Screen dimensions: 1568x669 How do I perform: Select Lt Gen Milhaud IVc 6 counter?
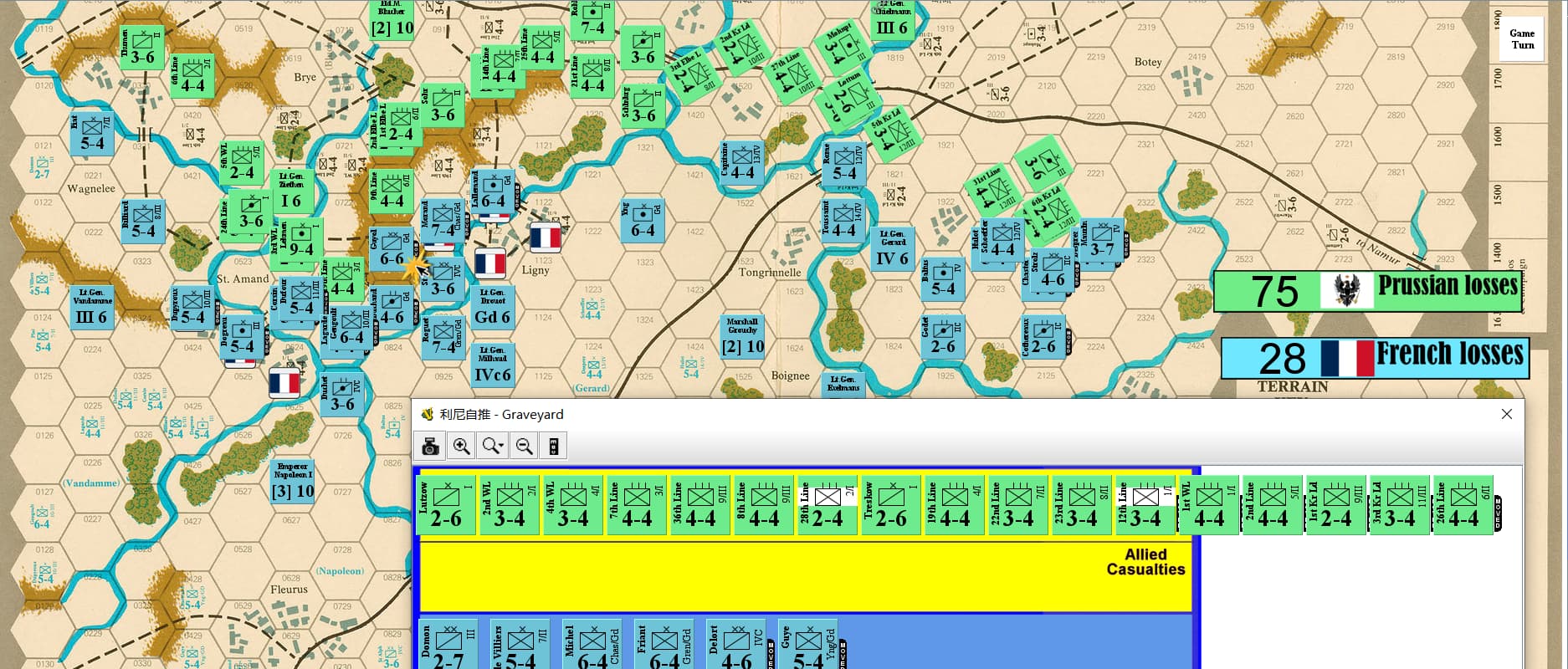492,365
